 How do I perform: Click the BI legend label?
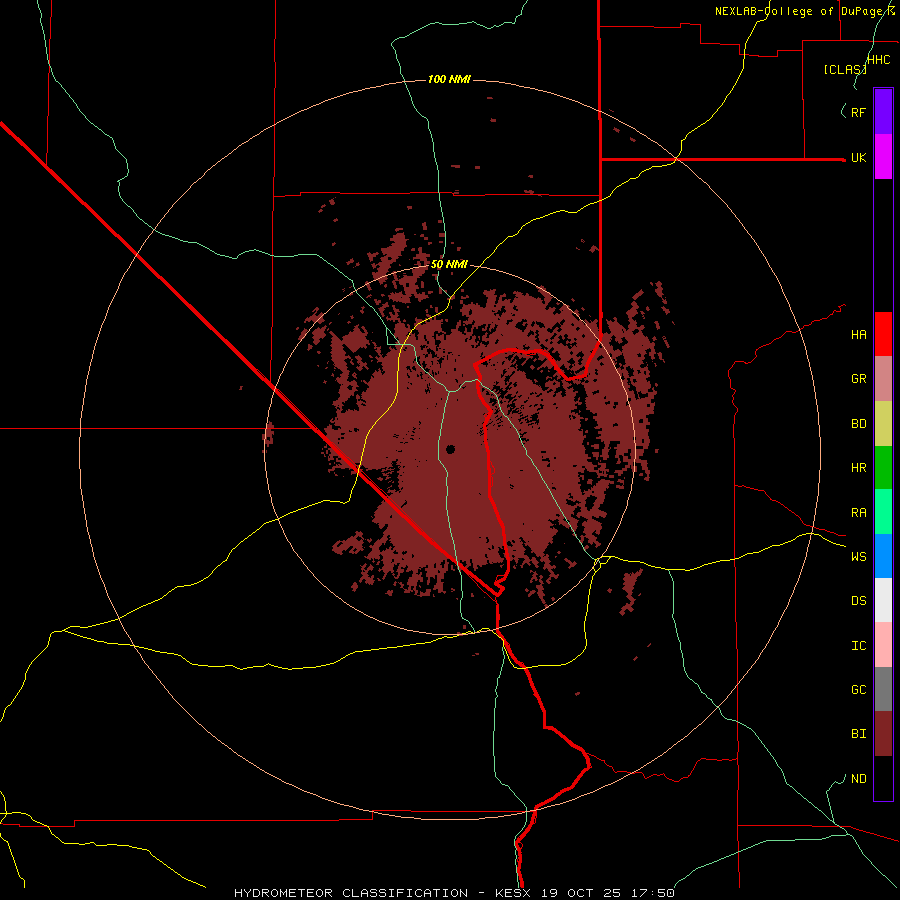point(858,734)
